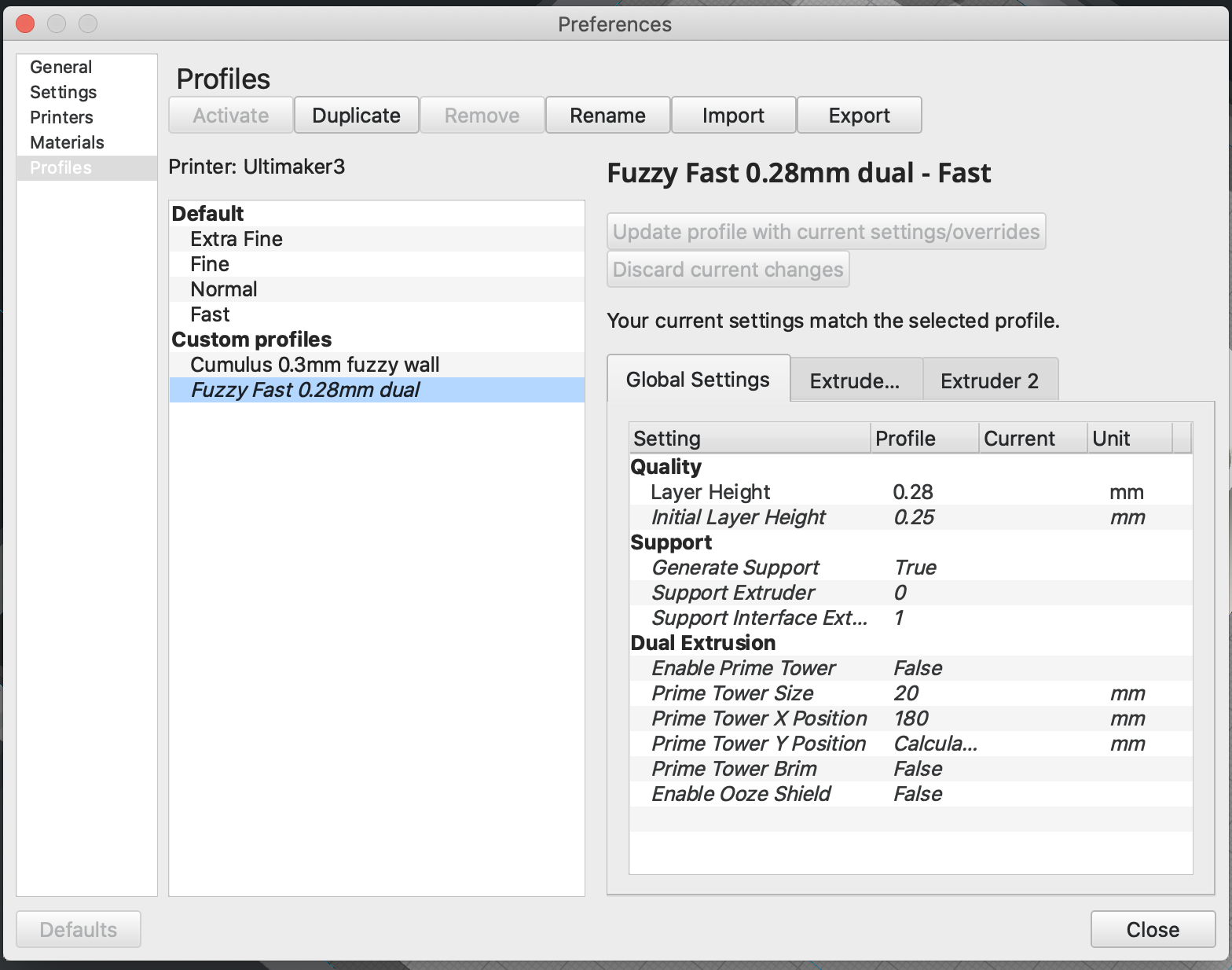Image resolution: width=1232 pixels, height=970 pixels.
Task: Click the 180 prime tower X value
Action: (911, 718)
